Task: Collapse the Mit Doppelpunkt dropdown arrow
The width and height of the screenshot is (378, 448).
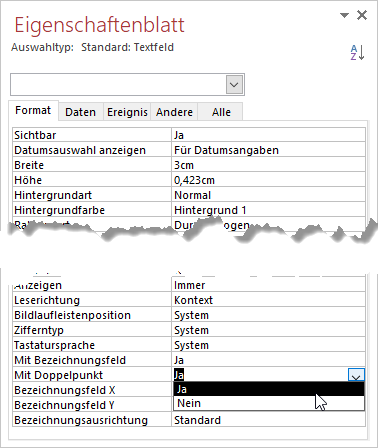Action: point(356,375)
